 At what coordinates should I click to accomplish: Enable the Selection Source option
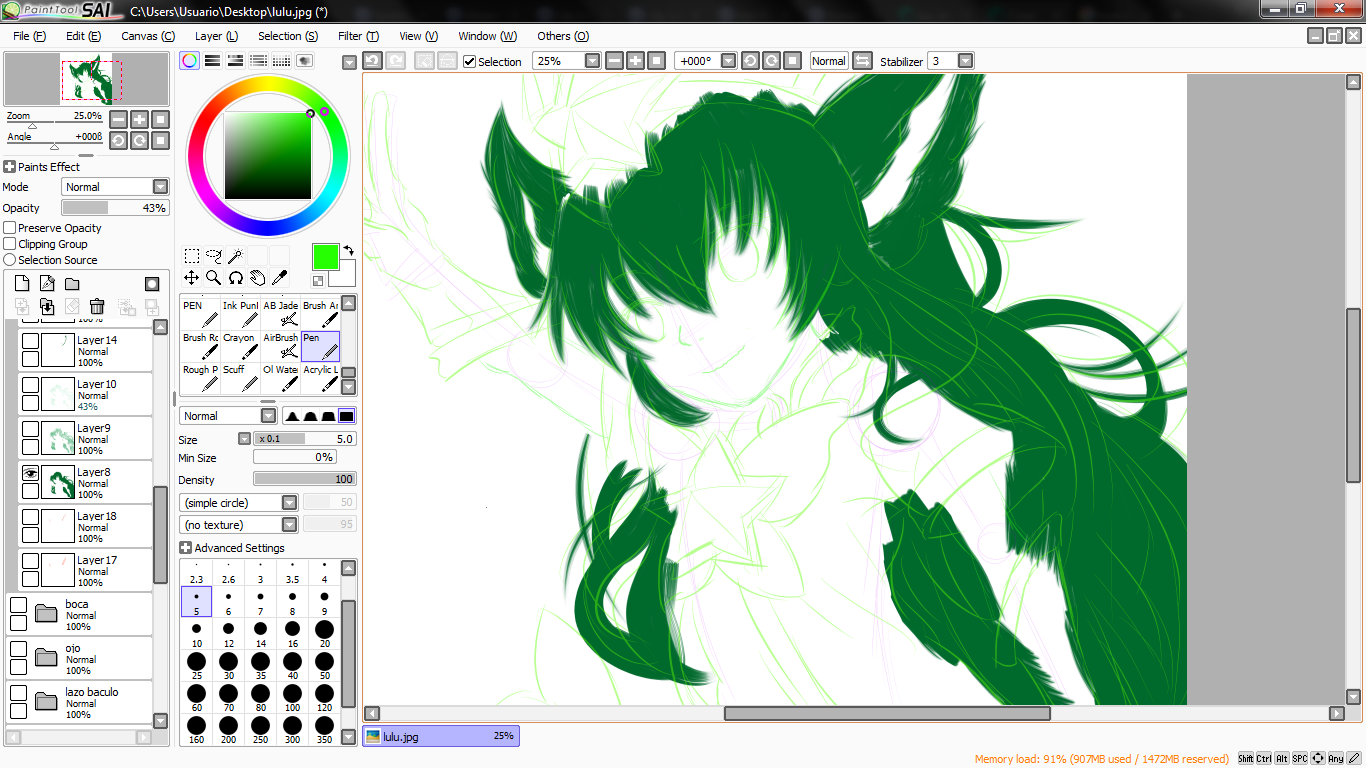(x=10, y=260)
